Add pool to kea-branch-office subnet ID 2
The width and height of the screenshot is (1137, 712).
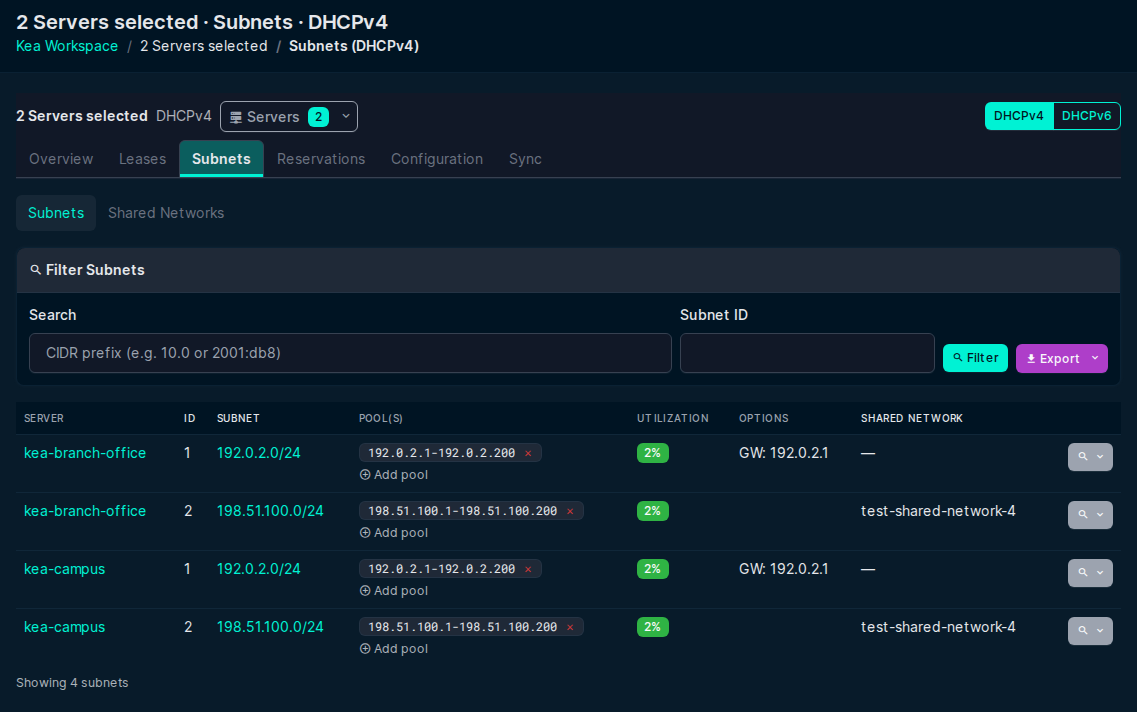click(x=394, y=533)
